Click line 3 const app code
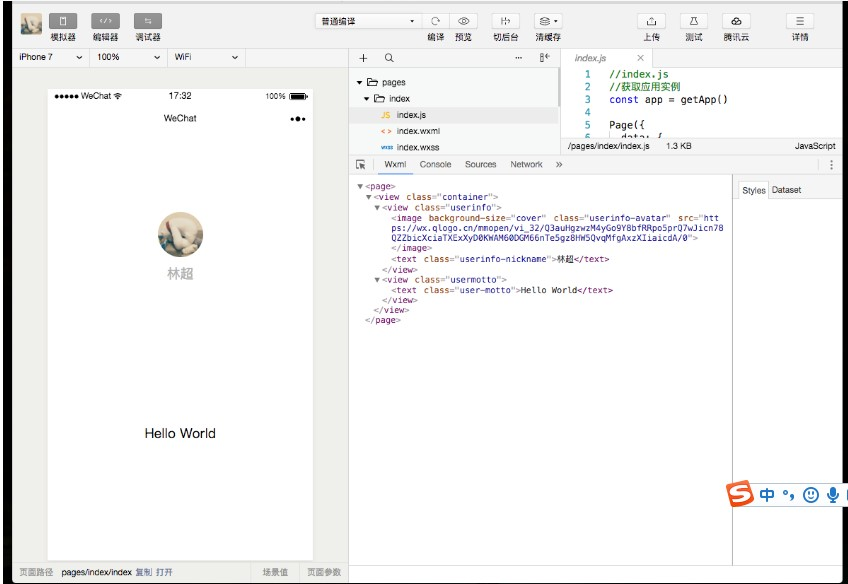 point(668,99)
